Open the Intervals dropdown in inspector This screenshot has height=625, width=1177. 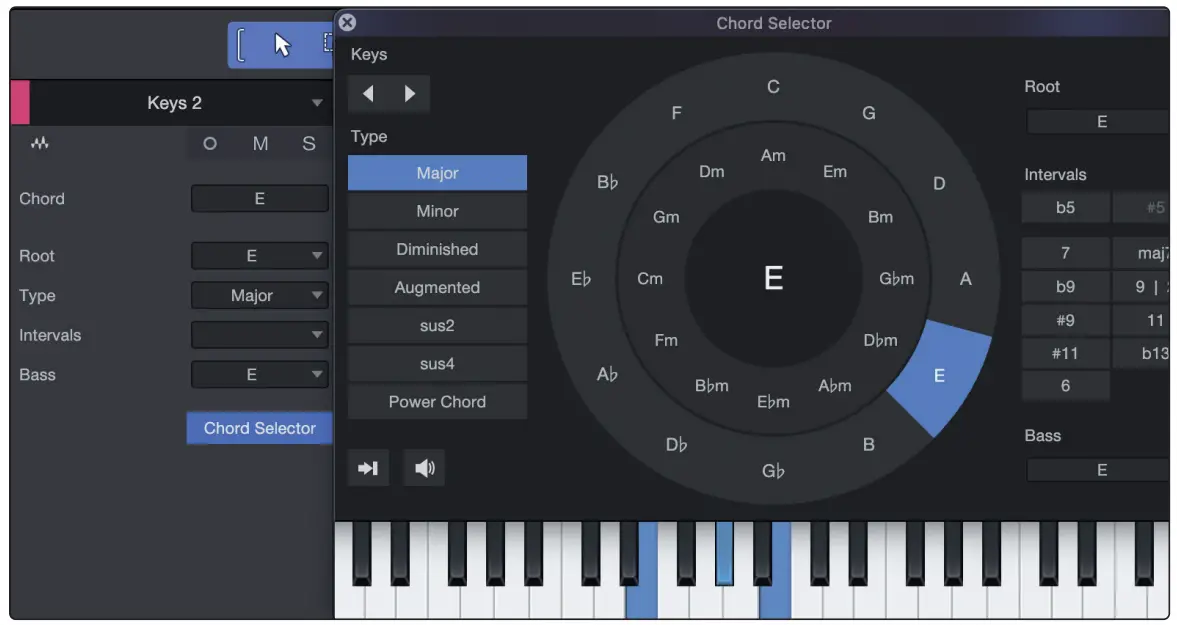tap(260, 335)
